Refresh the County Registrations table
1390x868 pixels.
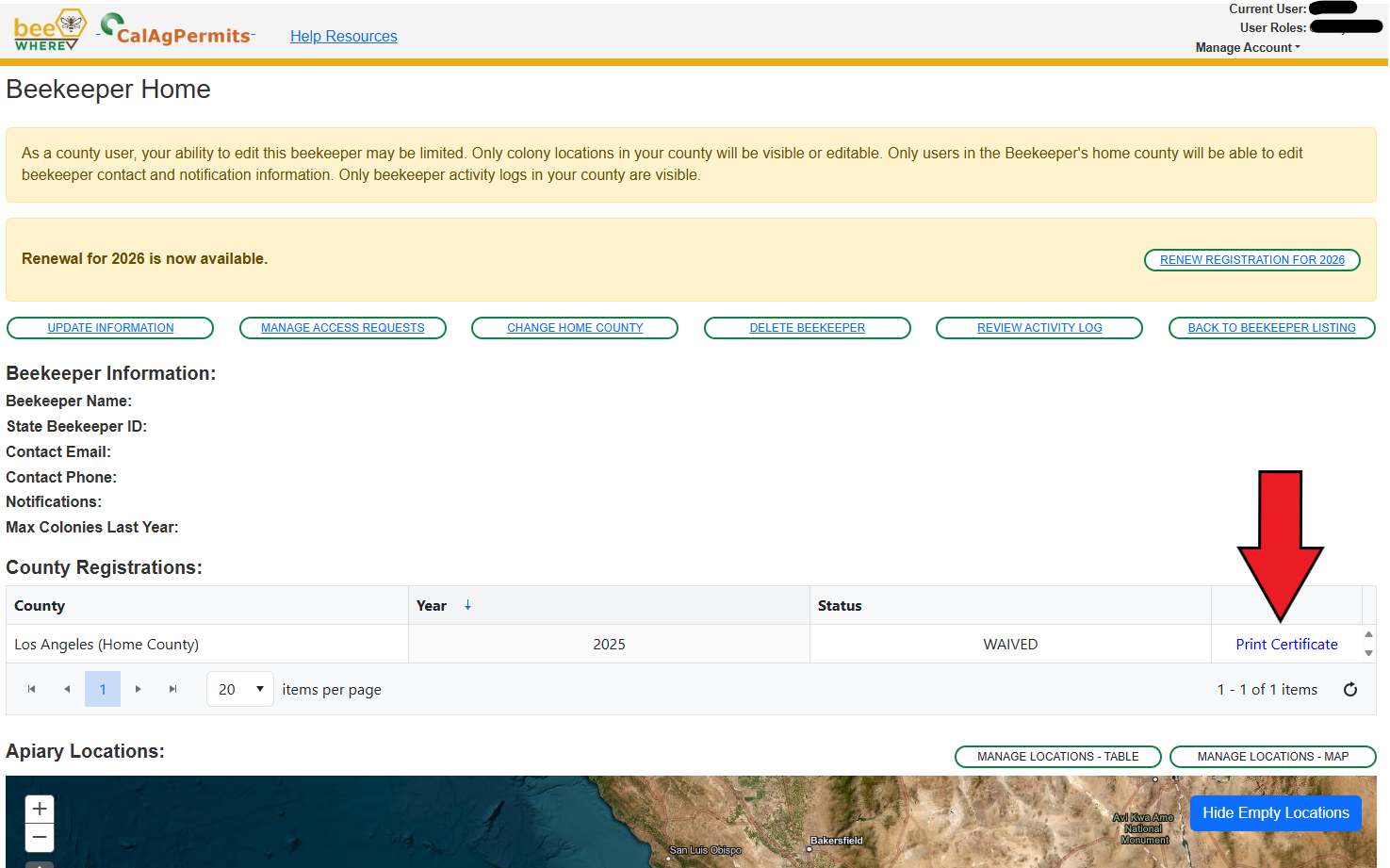[x=1350, y=689]
